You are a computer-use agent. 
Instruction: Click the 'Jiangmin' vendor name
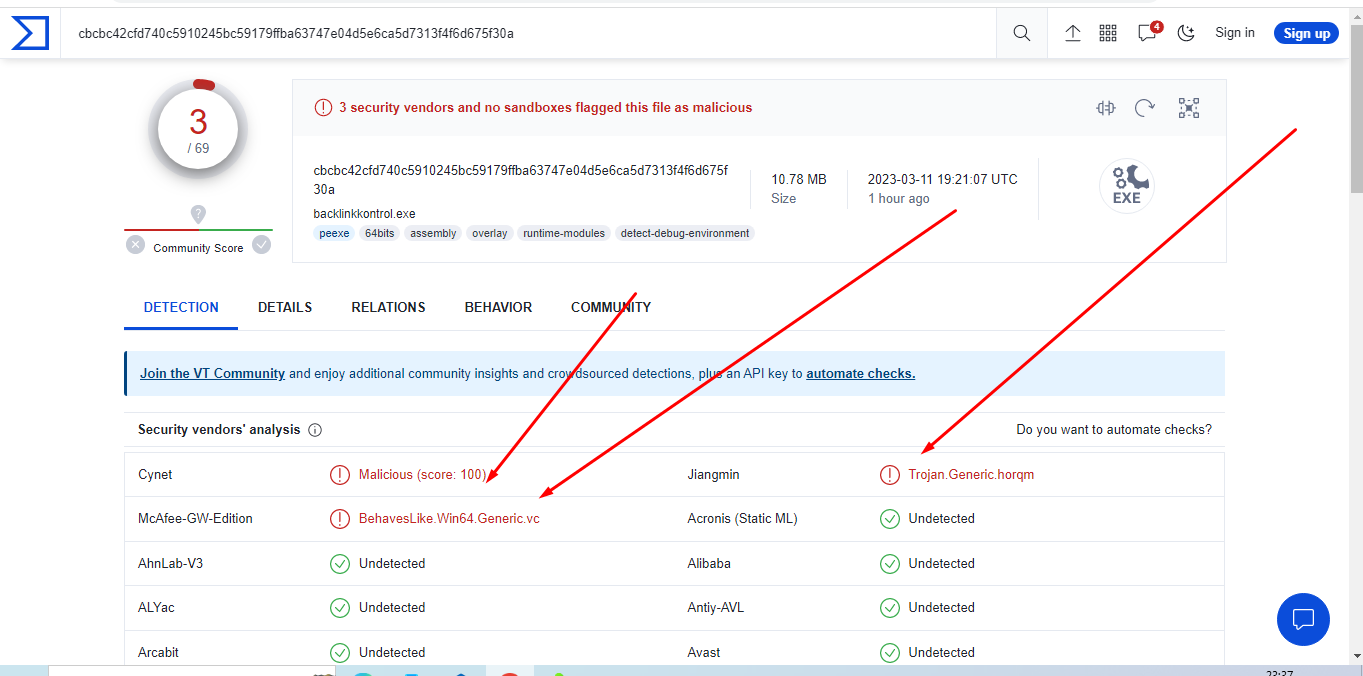[x=714, y=475]
